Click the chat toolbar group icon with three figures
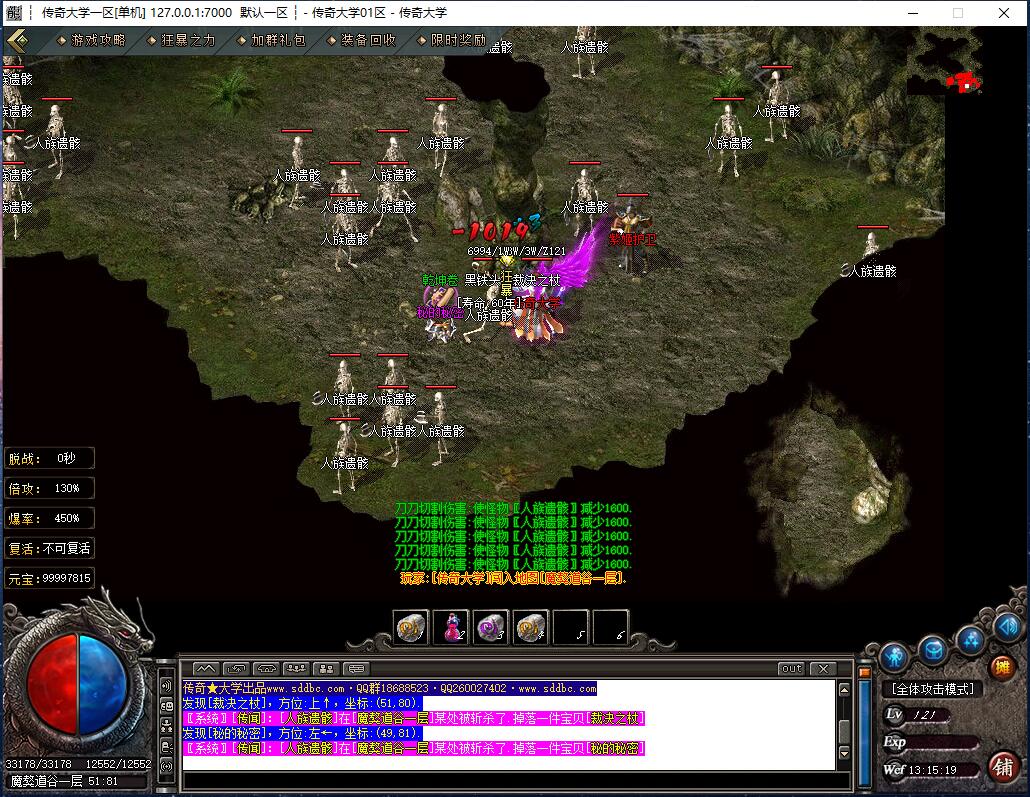The height and width of the screenshot is (797, 1030). click(296, 668)
